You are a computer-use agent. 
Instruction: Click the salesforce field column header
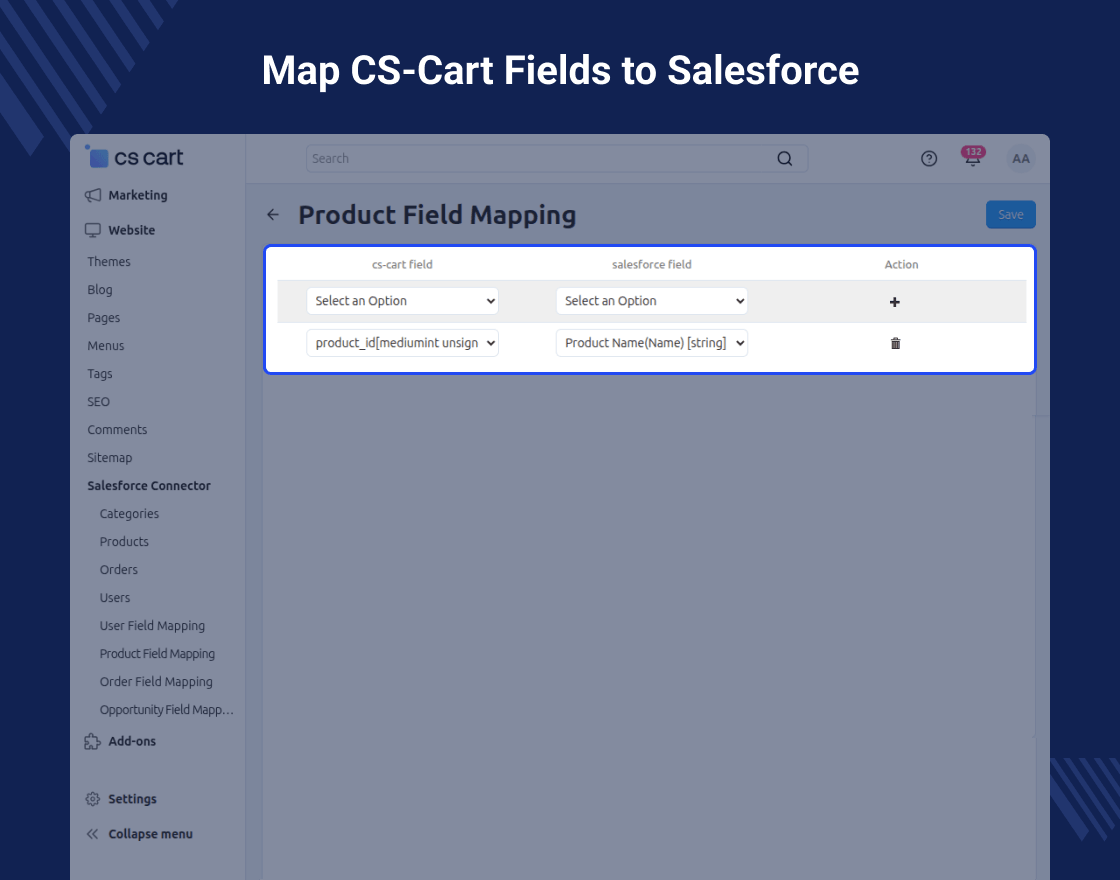pyautogui.click(x=651, y=264)
